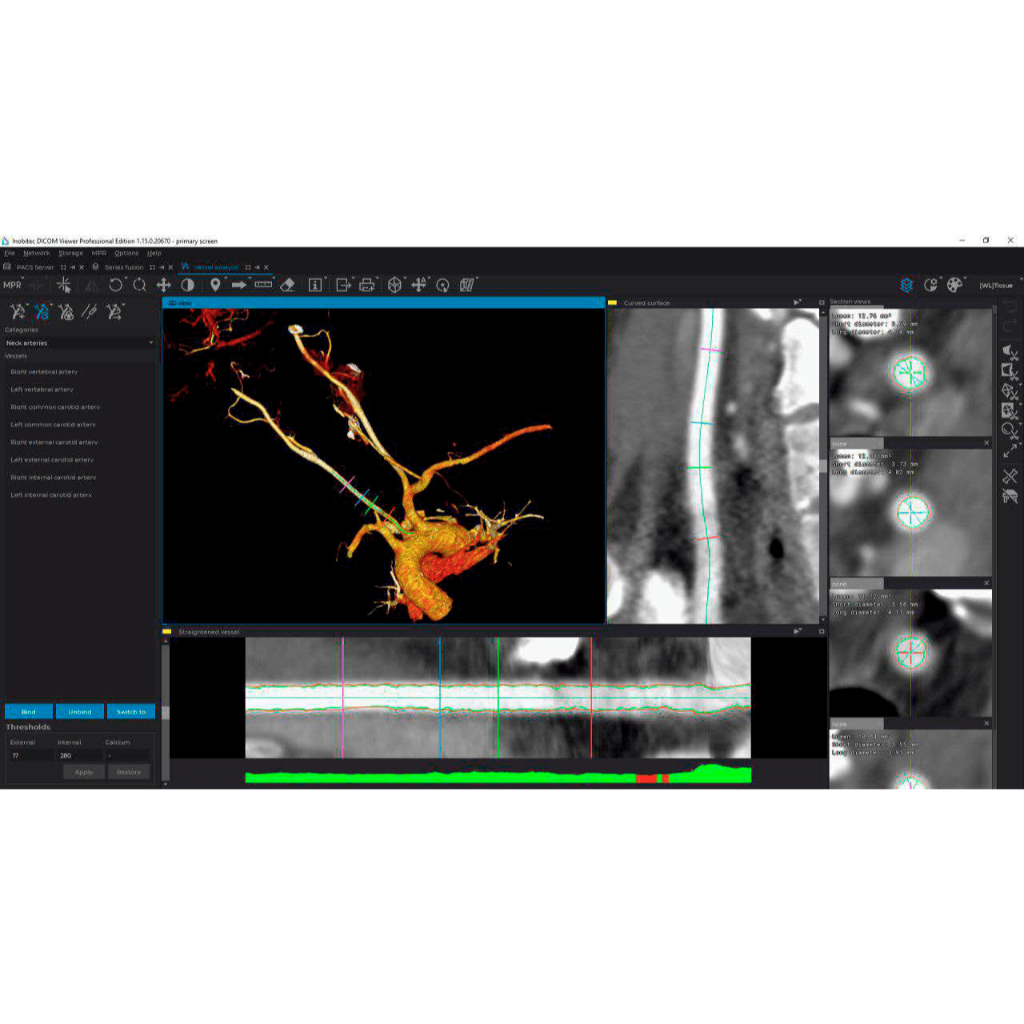
Task: Select the polygon cut scissors tool
Action: click(x=1010, y=354)
